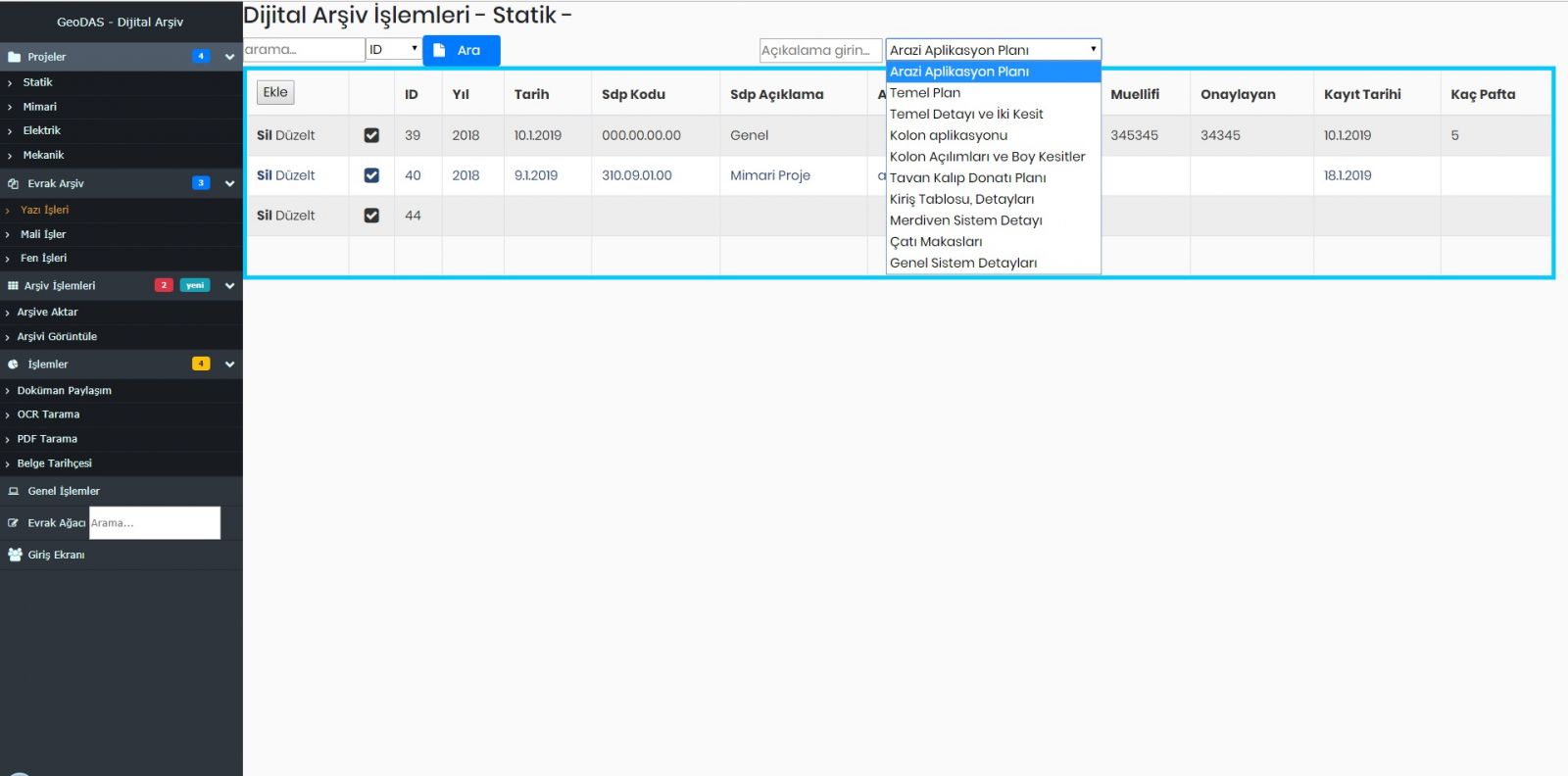This screenshot has width=1568, height=776.
Task: Select Temel Plan from the dropdown list
Action: 925,93
